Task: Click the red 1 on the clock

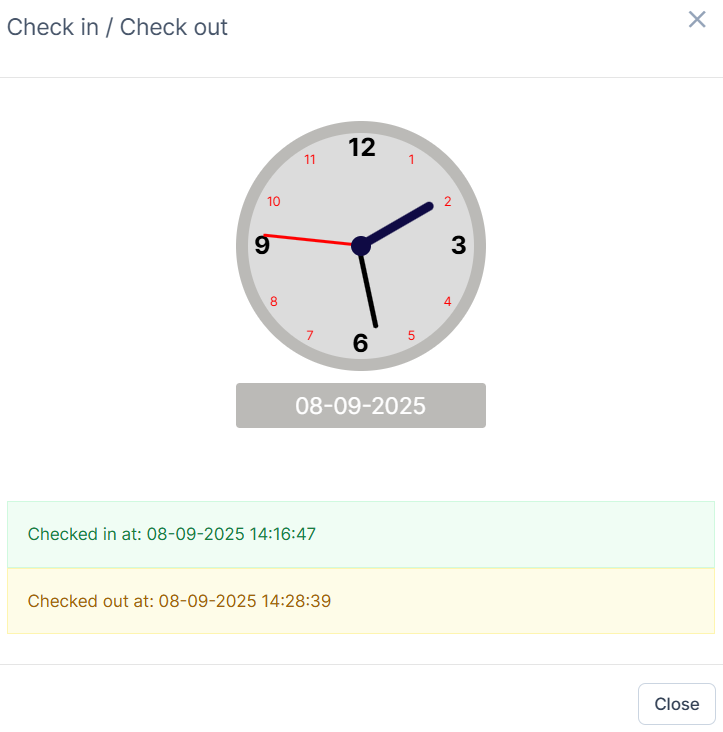Action: [412, 159]
